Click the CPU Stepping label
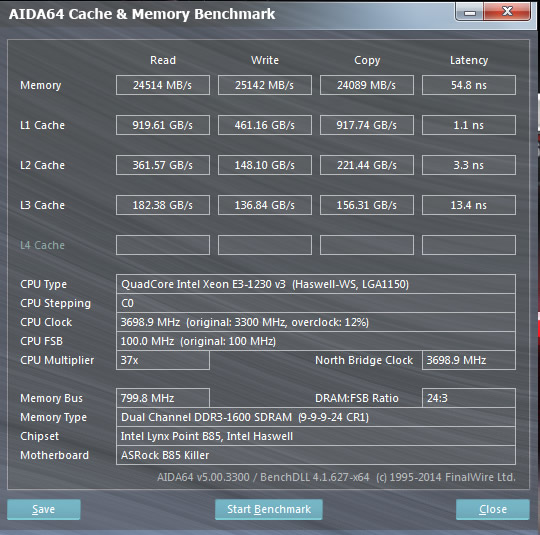Image resolution: width=540 pixels, height=535 pixels. coord(55,303)
